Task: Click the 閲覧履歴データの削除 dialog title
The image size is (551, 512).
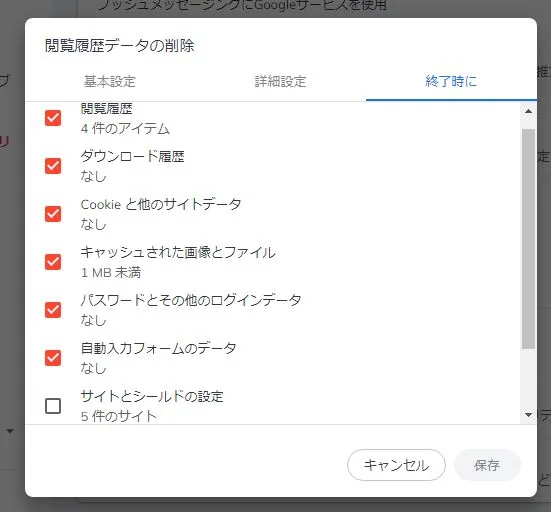Action: (x=119, y=46)
